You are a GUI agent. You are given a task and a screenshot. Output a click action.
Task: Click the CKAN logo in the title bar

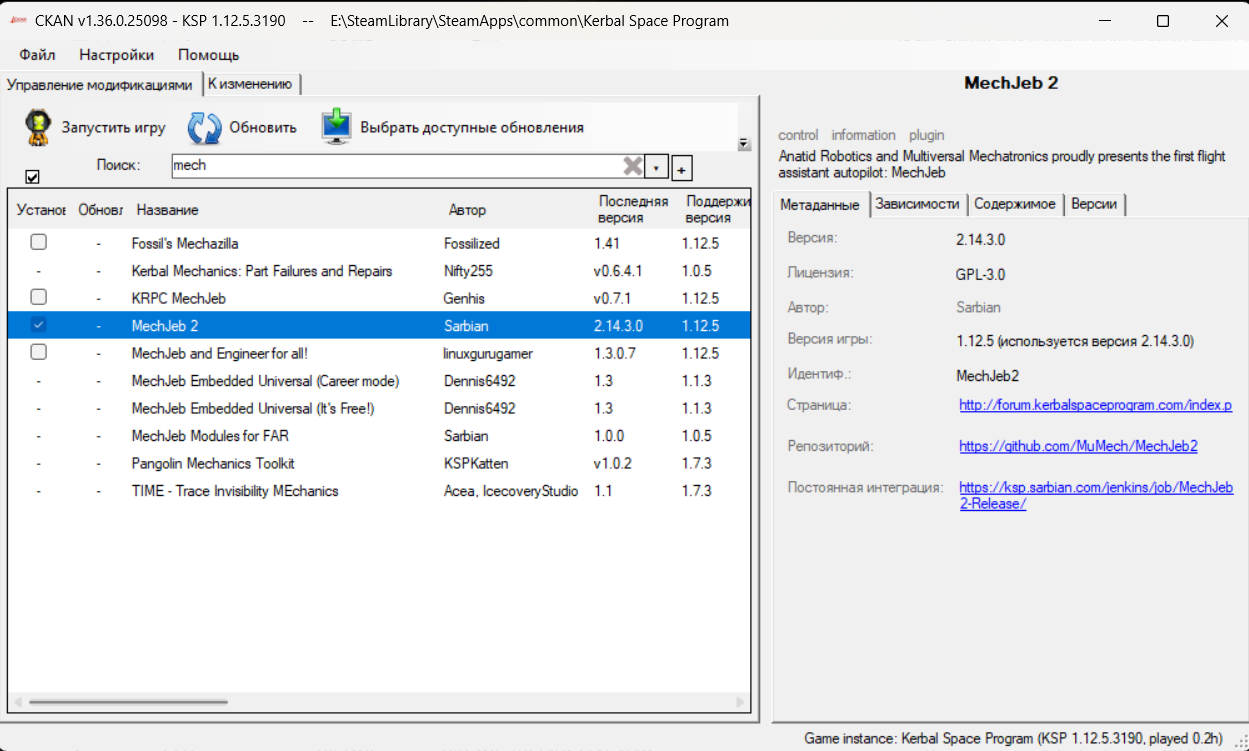click(17, 21)
